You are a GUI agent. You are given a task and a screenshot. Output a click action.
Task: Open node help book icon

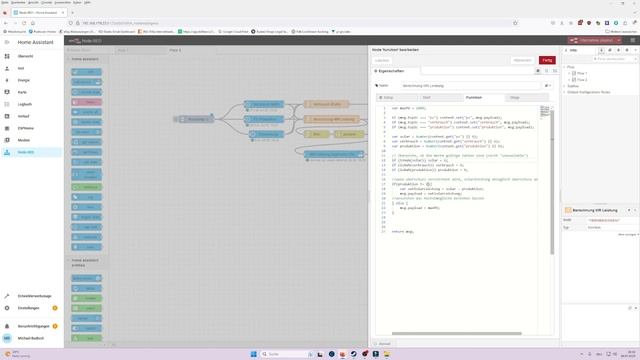coord(610,50)
